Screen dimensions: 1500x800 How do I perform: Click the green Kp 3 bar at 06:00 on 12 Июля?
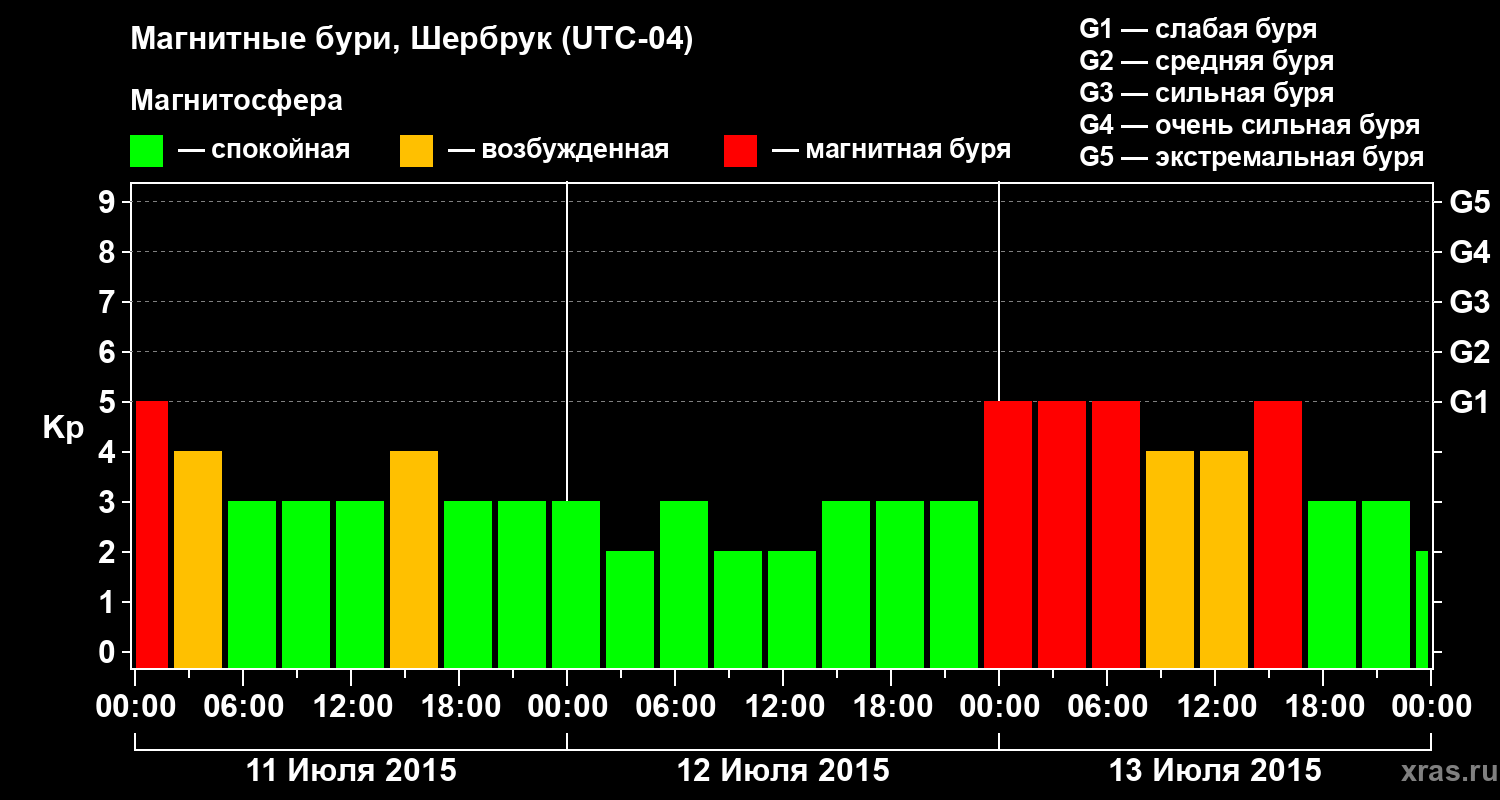tap(684, 584)
